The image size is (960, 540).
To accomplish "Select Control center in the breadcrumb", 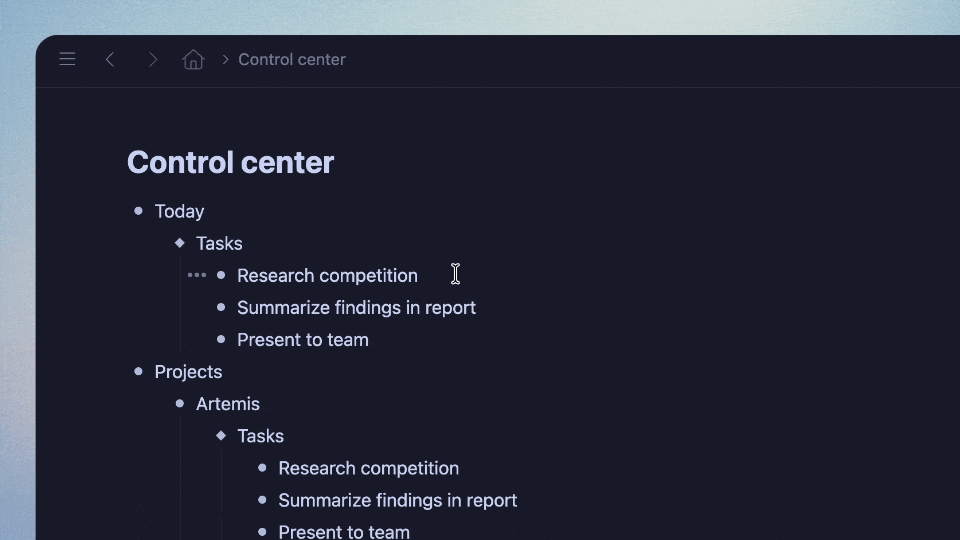I will 292,60.
